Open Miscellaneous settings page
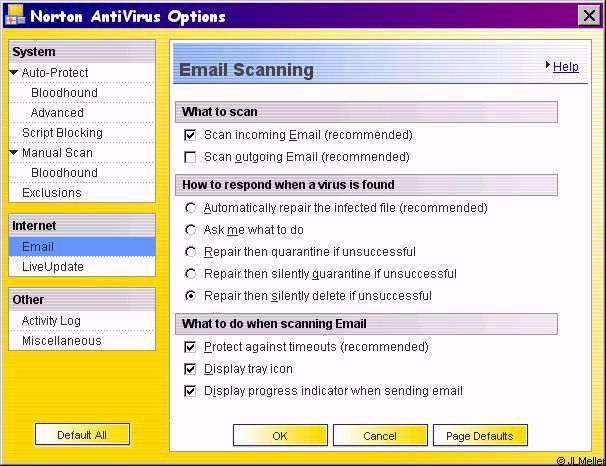 click(x=61, y=341)
